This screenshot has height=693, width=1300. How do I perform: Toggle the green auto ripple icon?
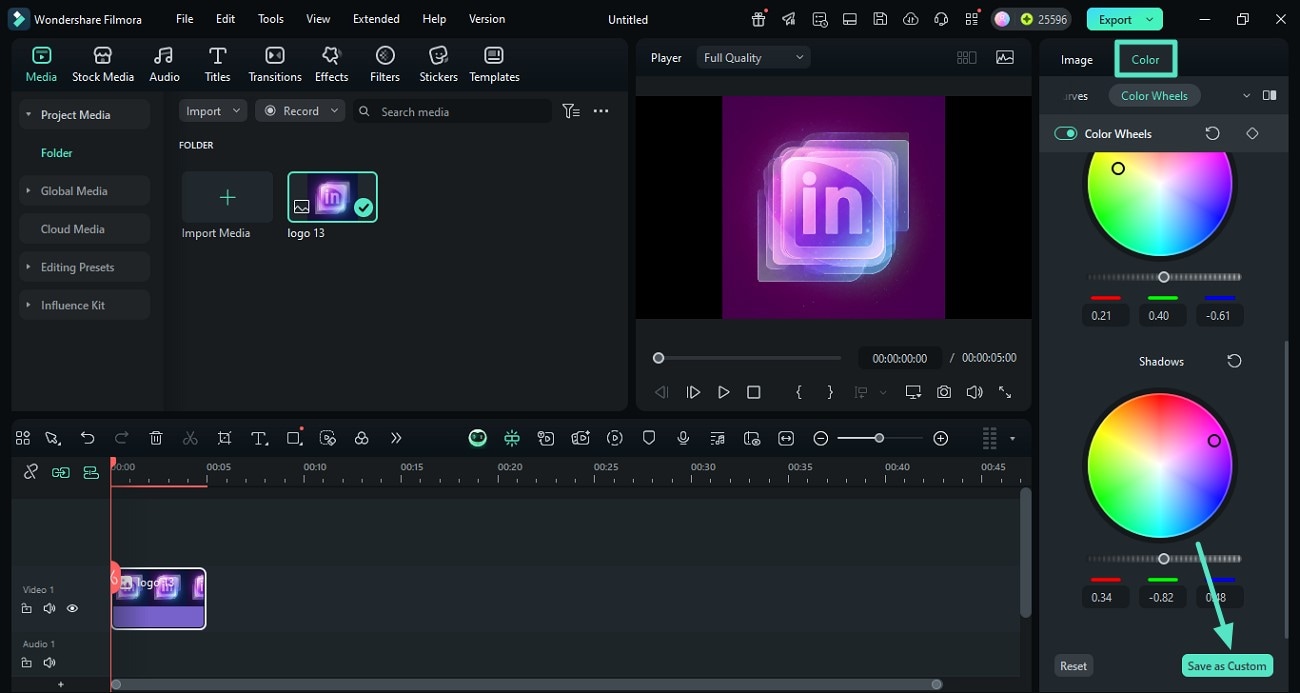pos(91,472)
